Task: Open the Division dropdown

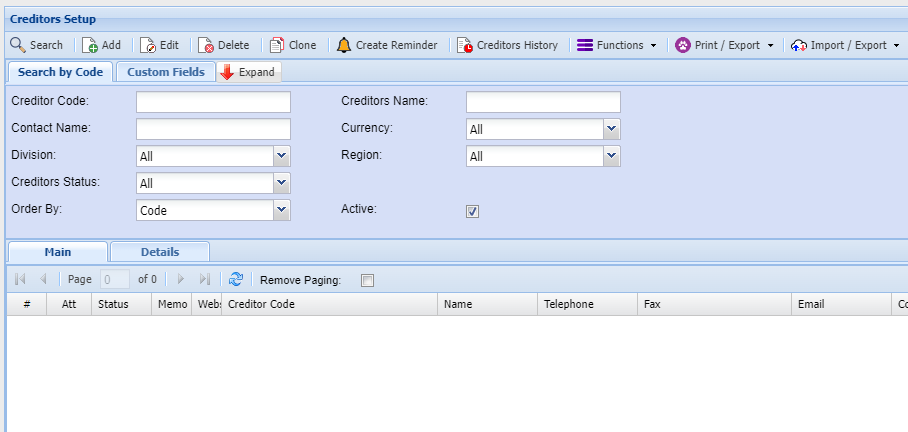Action: click(x=281, y=156)
